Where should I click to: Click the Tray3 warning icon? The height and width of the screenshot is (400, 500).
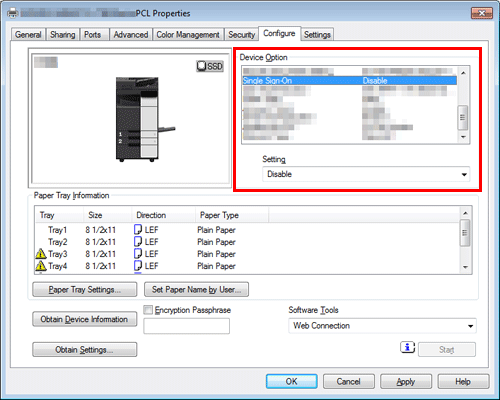click(x=41, y=254)
